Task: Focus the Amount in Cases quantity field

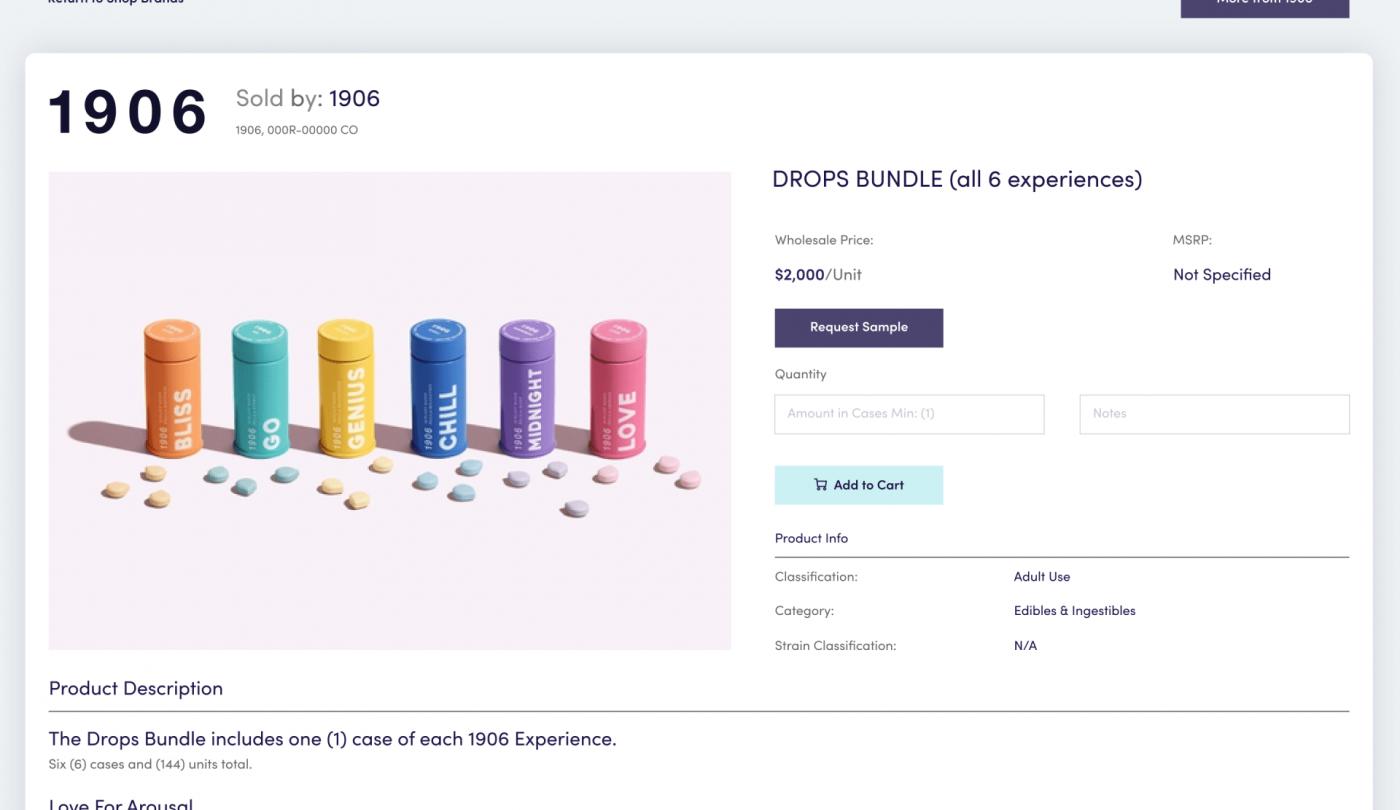Action: point(909,414)
